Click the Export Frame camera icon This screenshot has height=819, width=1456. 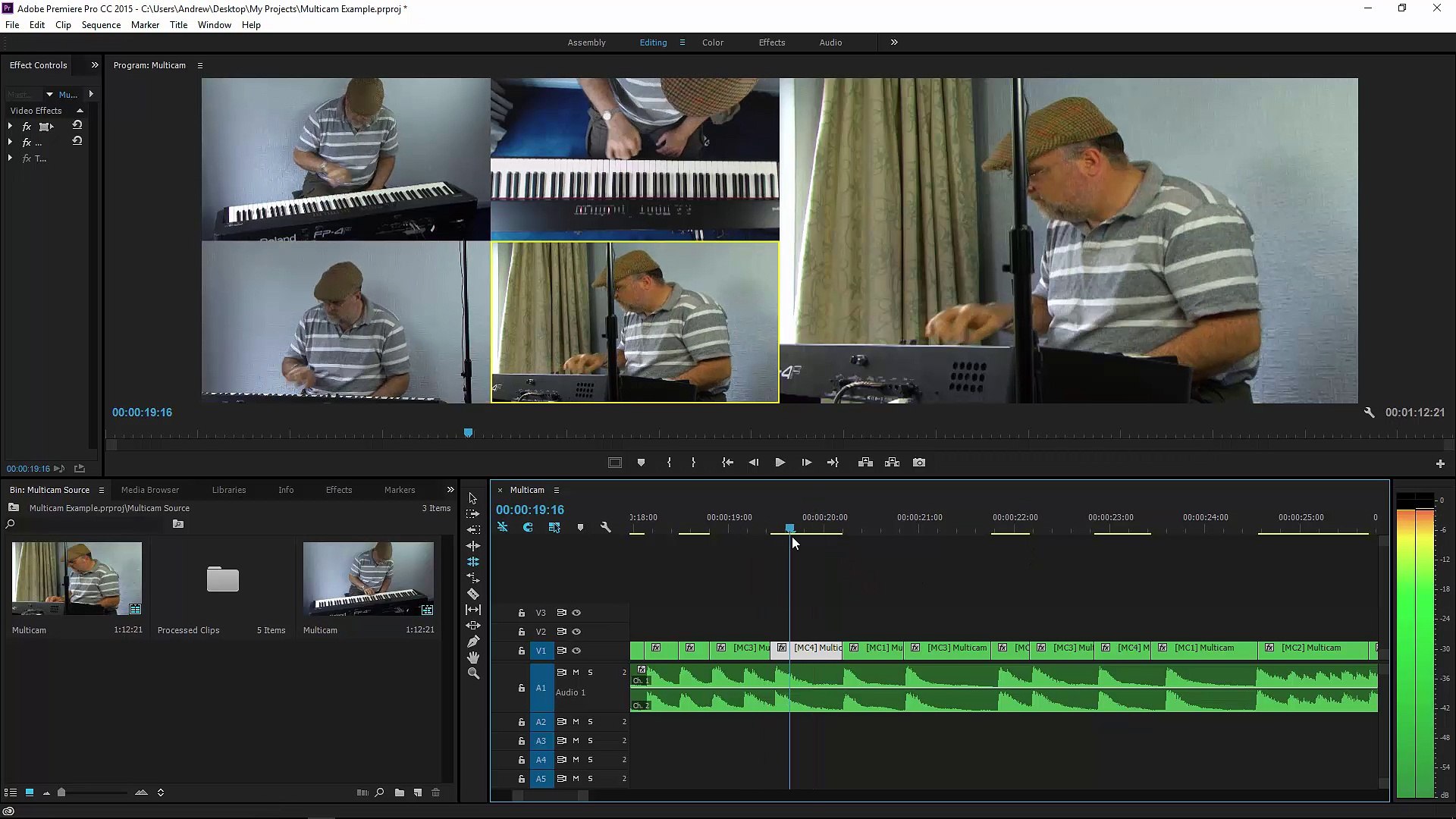point(918,463)
